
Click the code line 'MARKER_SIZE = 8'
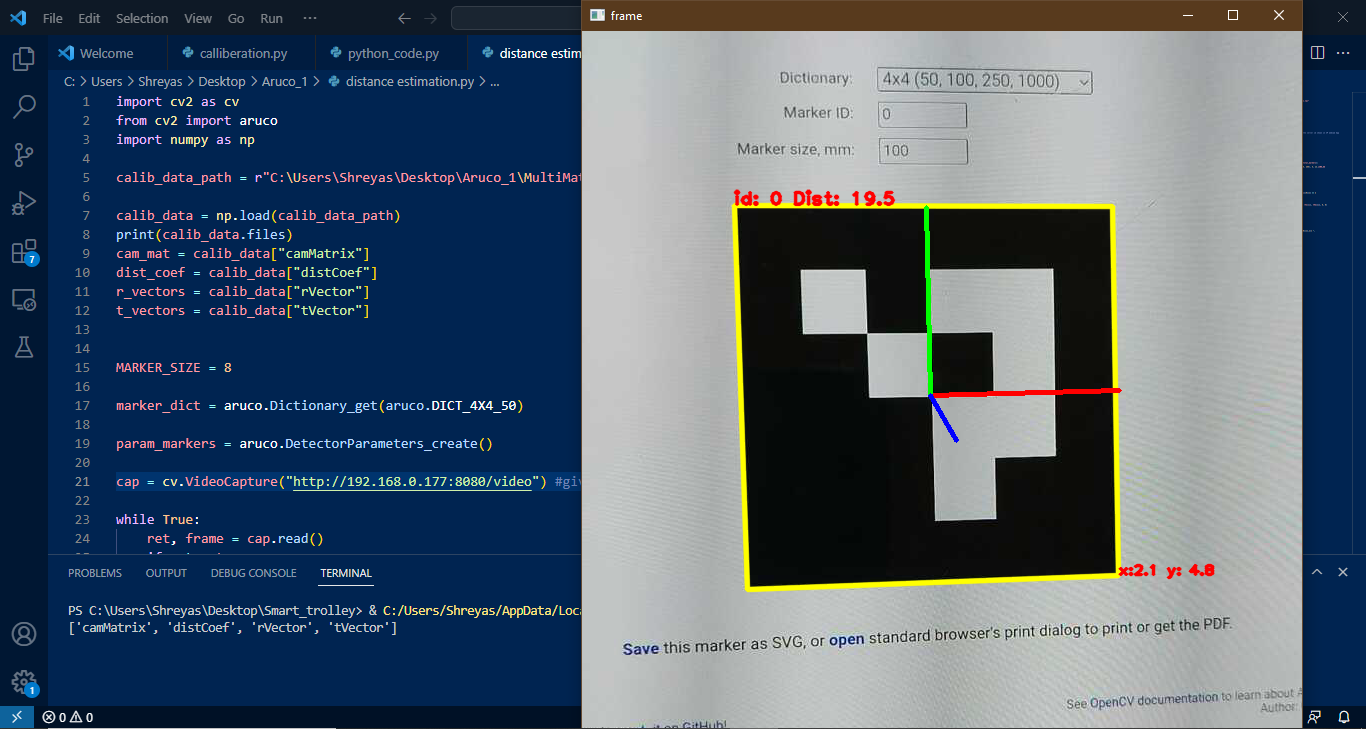coord(174,368)
